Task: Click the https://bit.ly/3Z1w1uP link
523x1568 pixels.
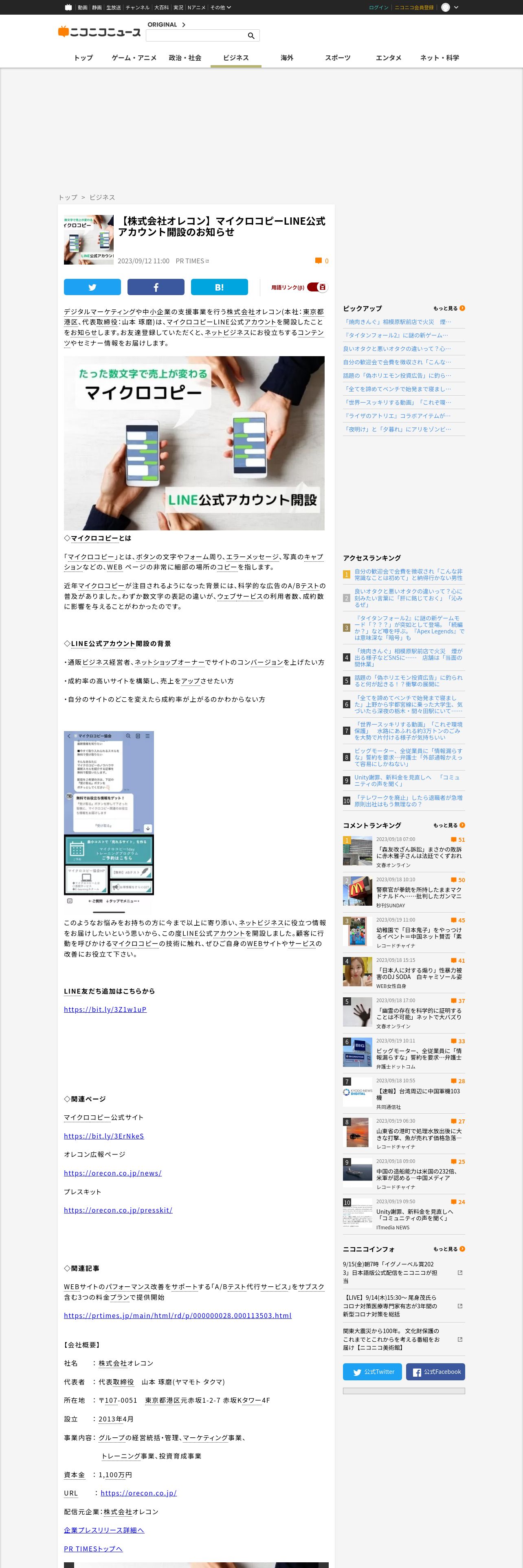Action: pyautogui.click(x=105, y=1009)
